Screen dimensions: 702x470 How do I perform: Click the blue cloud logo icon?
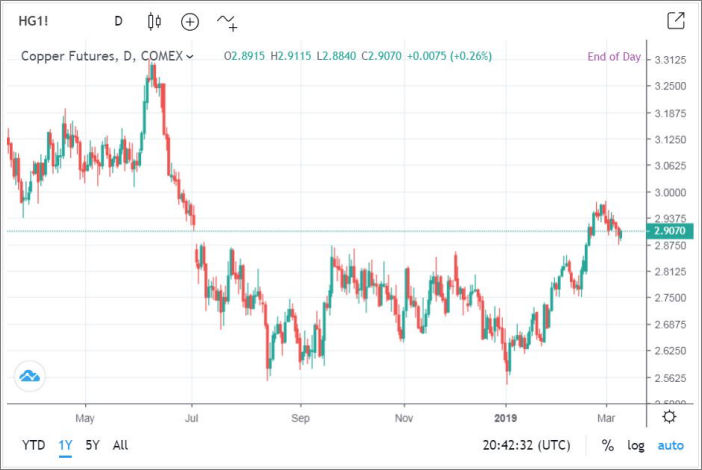tap(29, 376)
